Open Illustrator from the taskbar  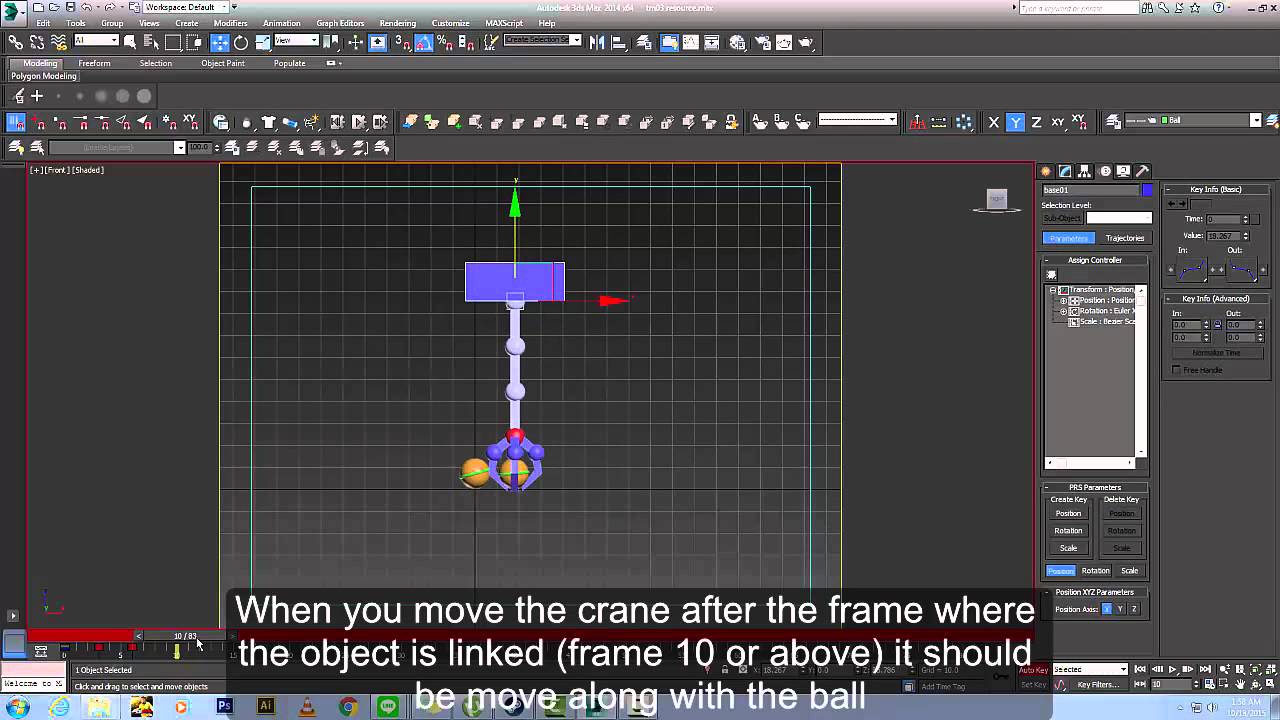tap(265, 707)
